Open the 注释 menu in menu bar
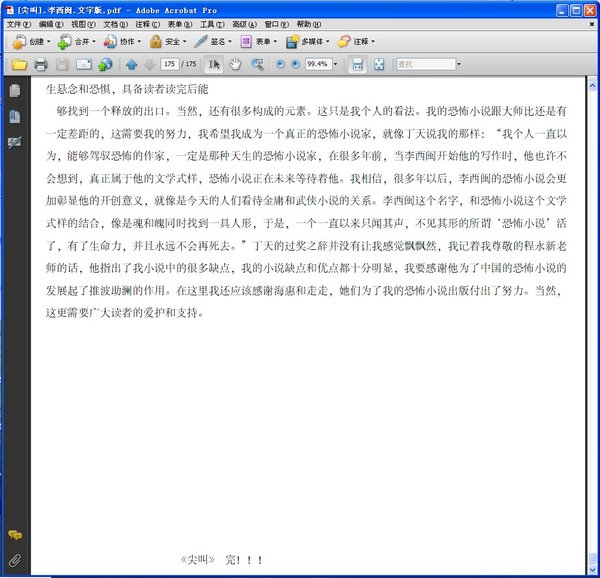Viewport: 600px width, 578px height. (x=148, y=24)
